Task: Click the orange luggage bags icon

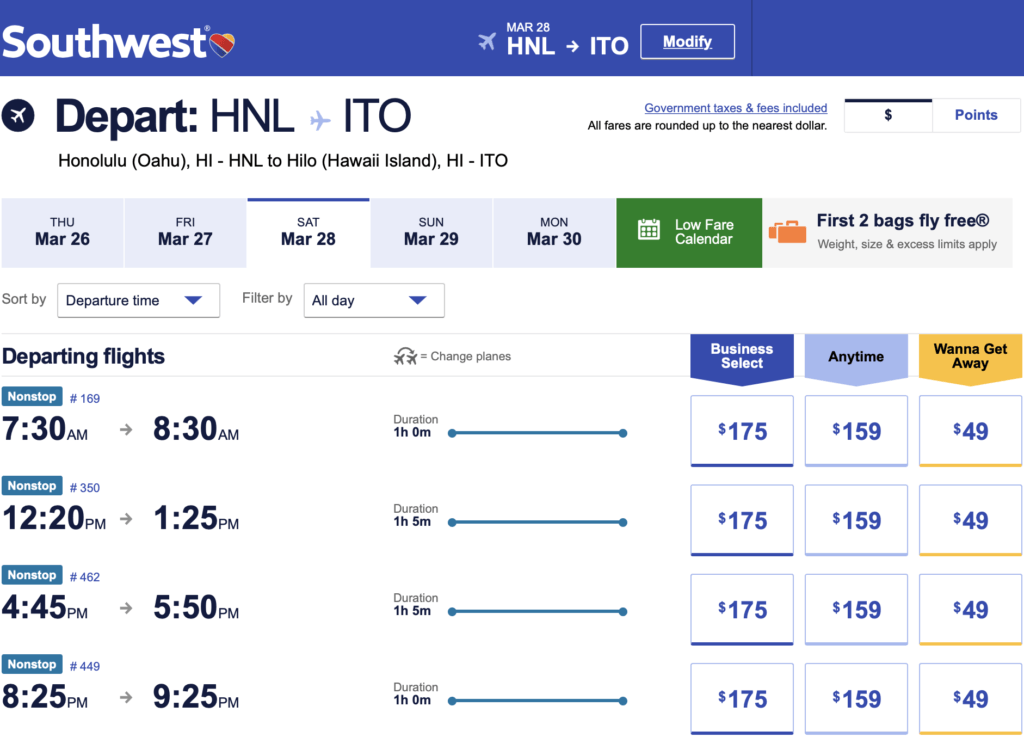Action: pyautogui.click(x=788, y=232)
